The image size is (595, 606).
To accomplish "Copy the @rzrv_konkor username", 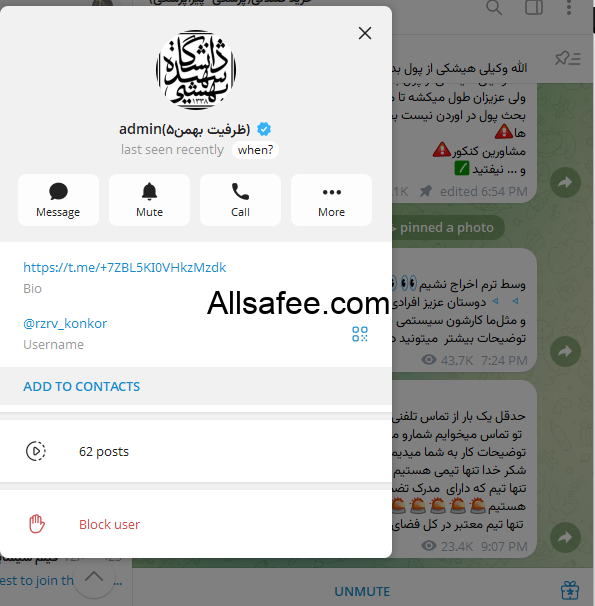I will [x=65, y=323].
